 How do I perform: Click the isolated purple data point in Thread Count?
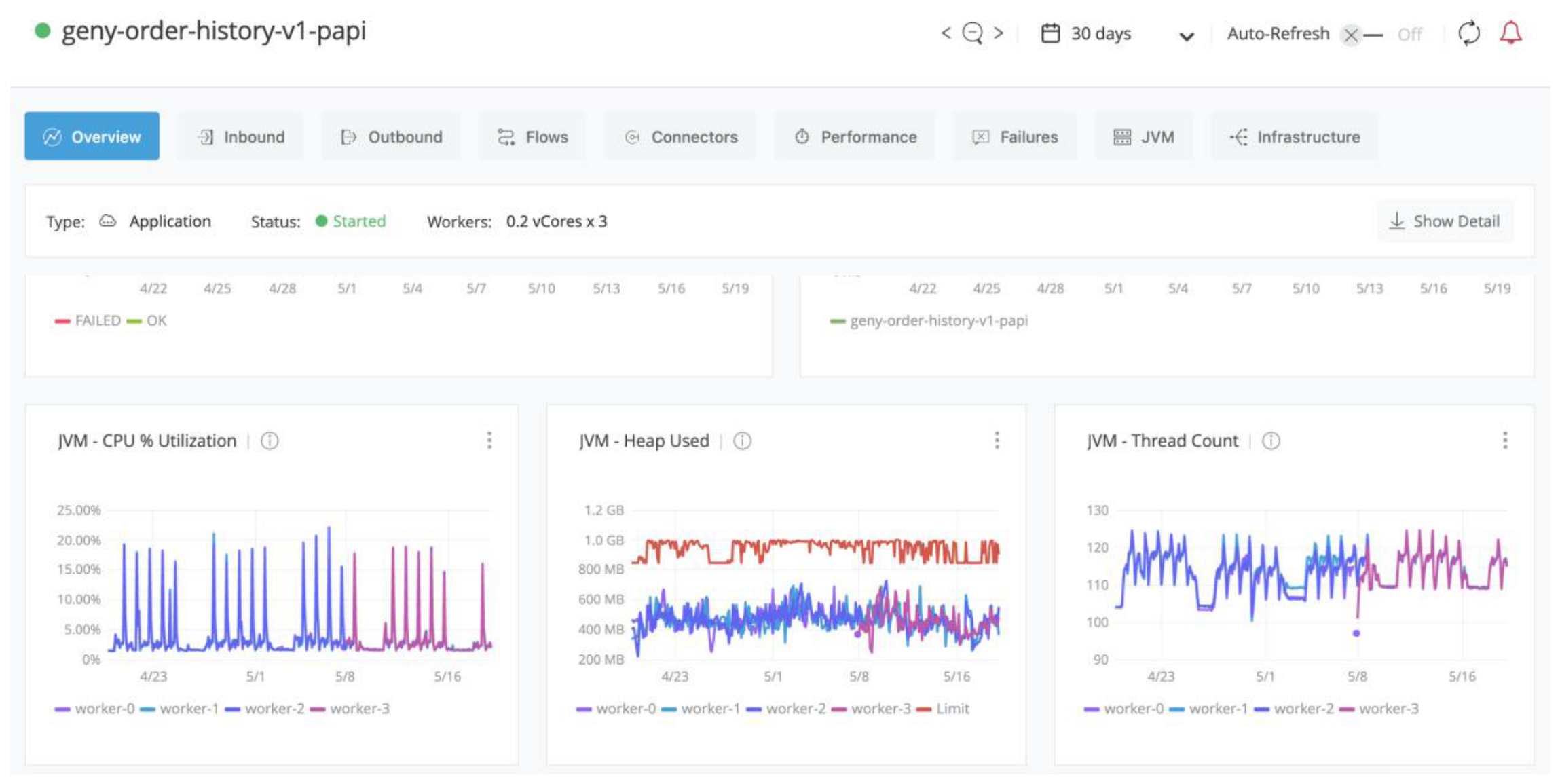pyautogui.click(x=1356, y=633)
